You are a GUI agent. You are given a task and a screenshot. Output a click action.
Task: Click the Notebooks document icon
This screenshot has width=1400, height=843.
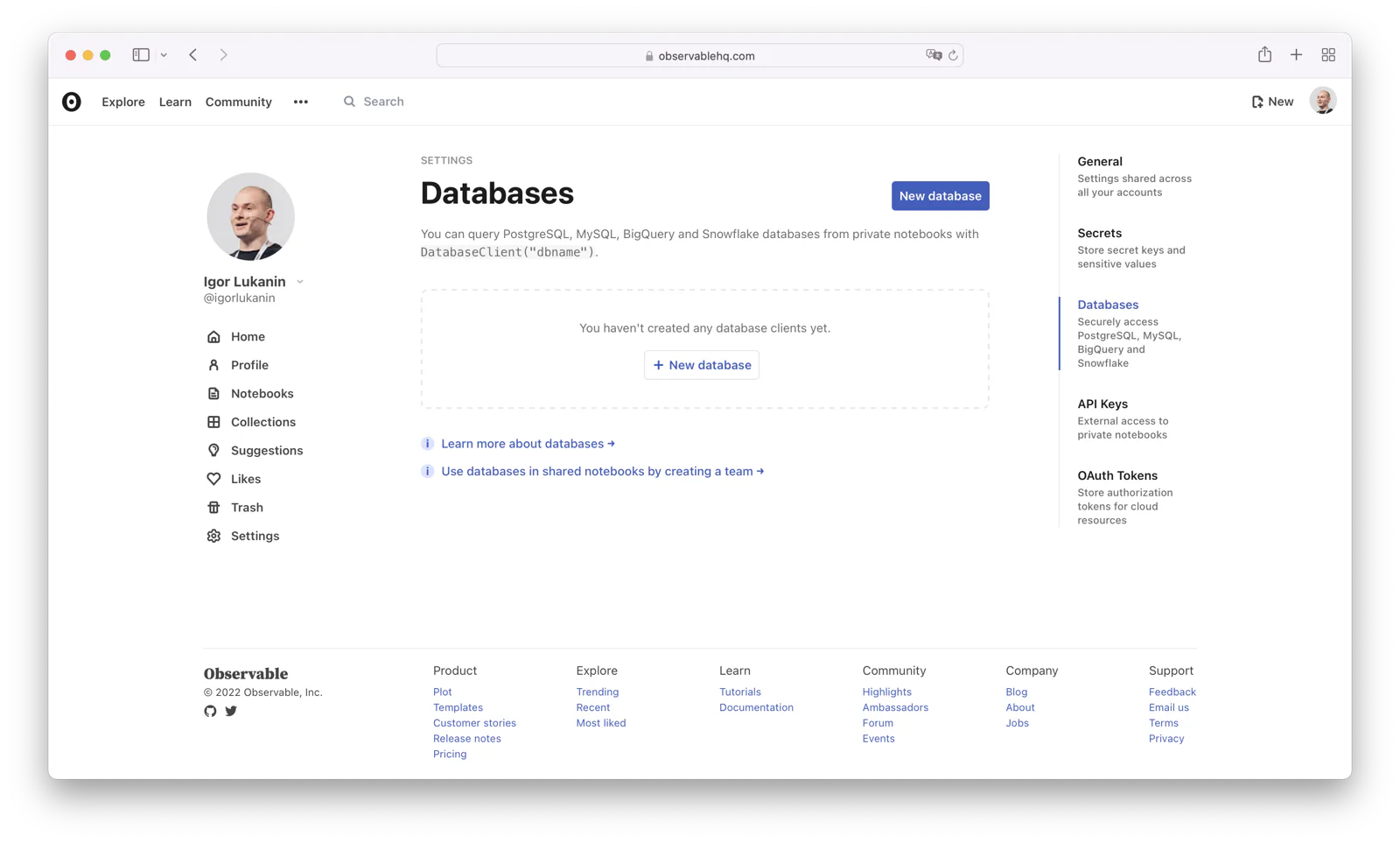[x=213, y=394]
